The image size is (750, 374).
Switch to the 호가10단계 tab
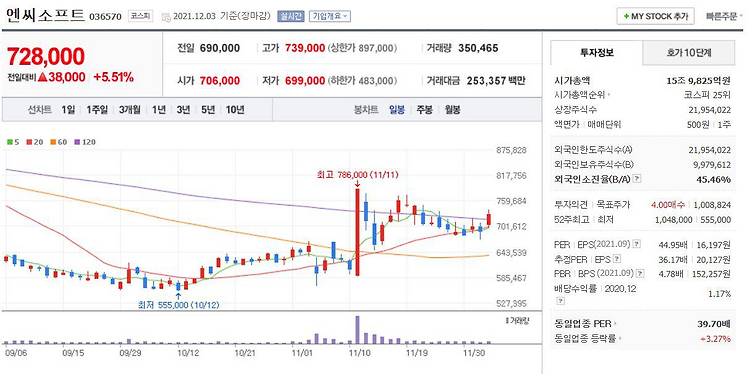[x=689, y=53]
